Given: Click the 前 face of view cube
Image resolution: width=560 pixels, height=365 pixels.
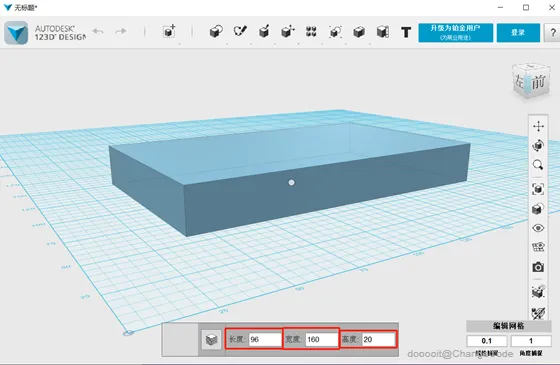Looking at the screenshot, I should [538, 83].
